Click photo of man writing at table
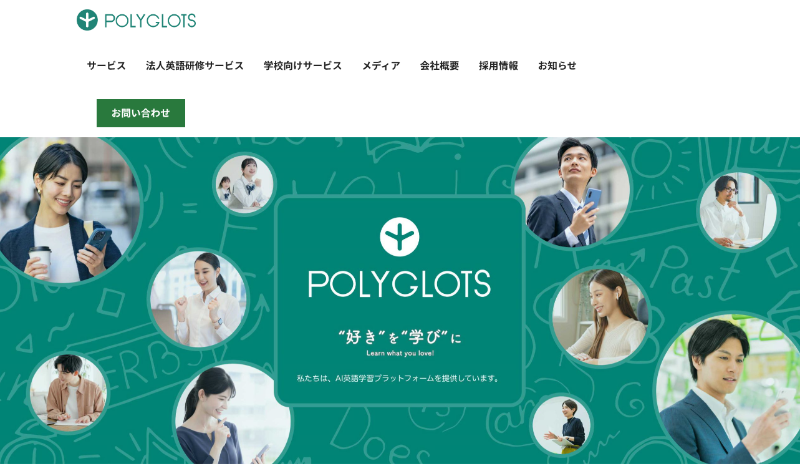800x471 pixels. pyautogui.click(x=68, y=392)
